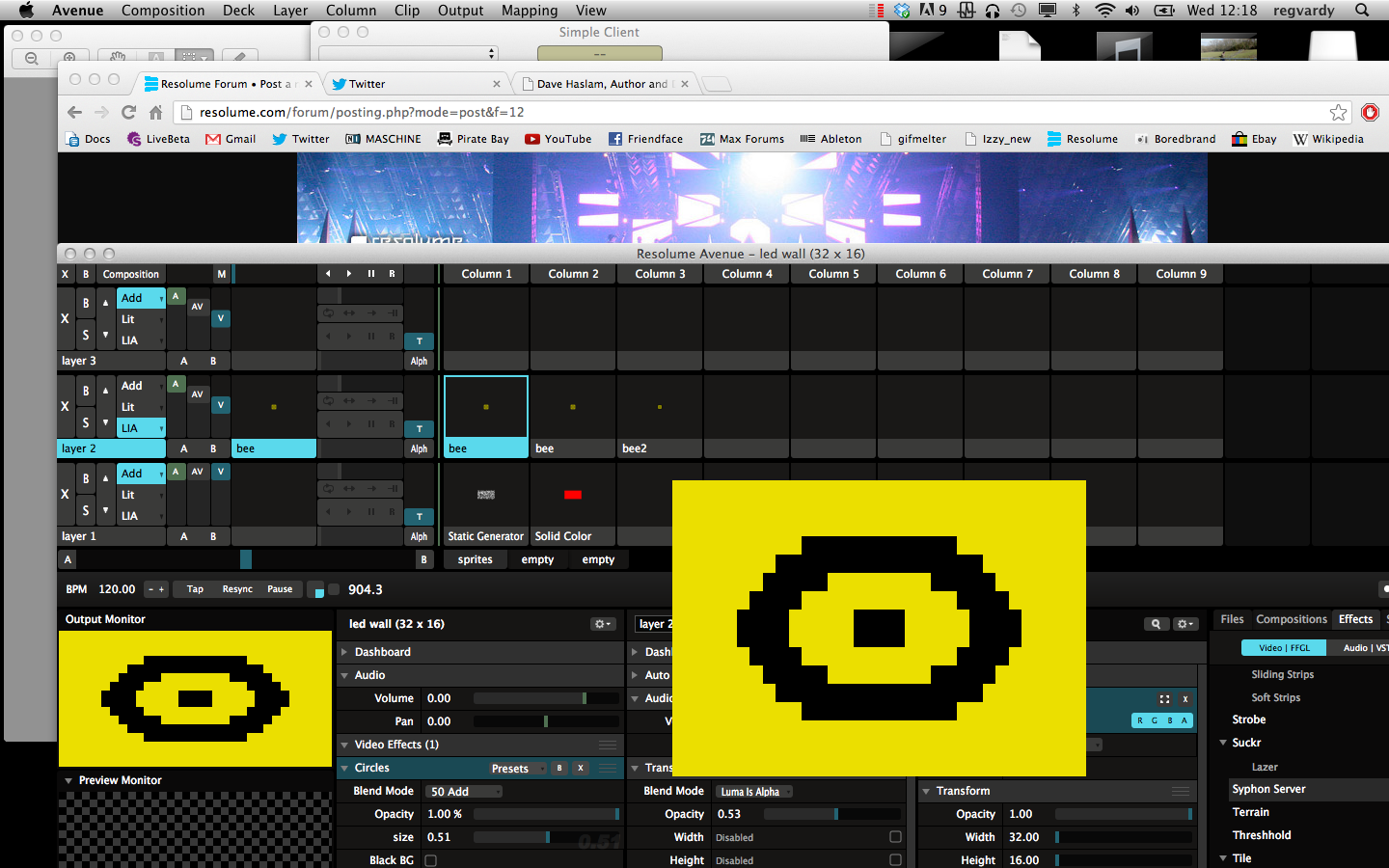The image size is (1389, 868).
Task: Enable the Black BG checkbox
Action: click(431, 860)
